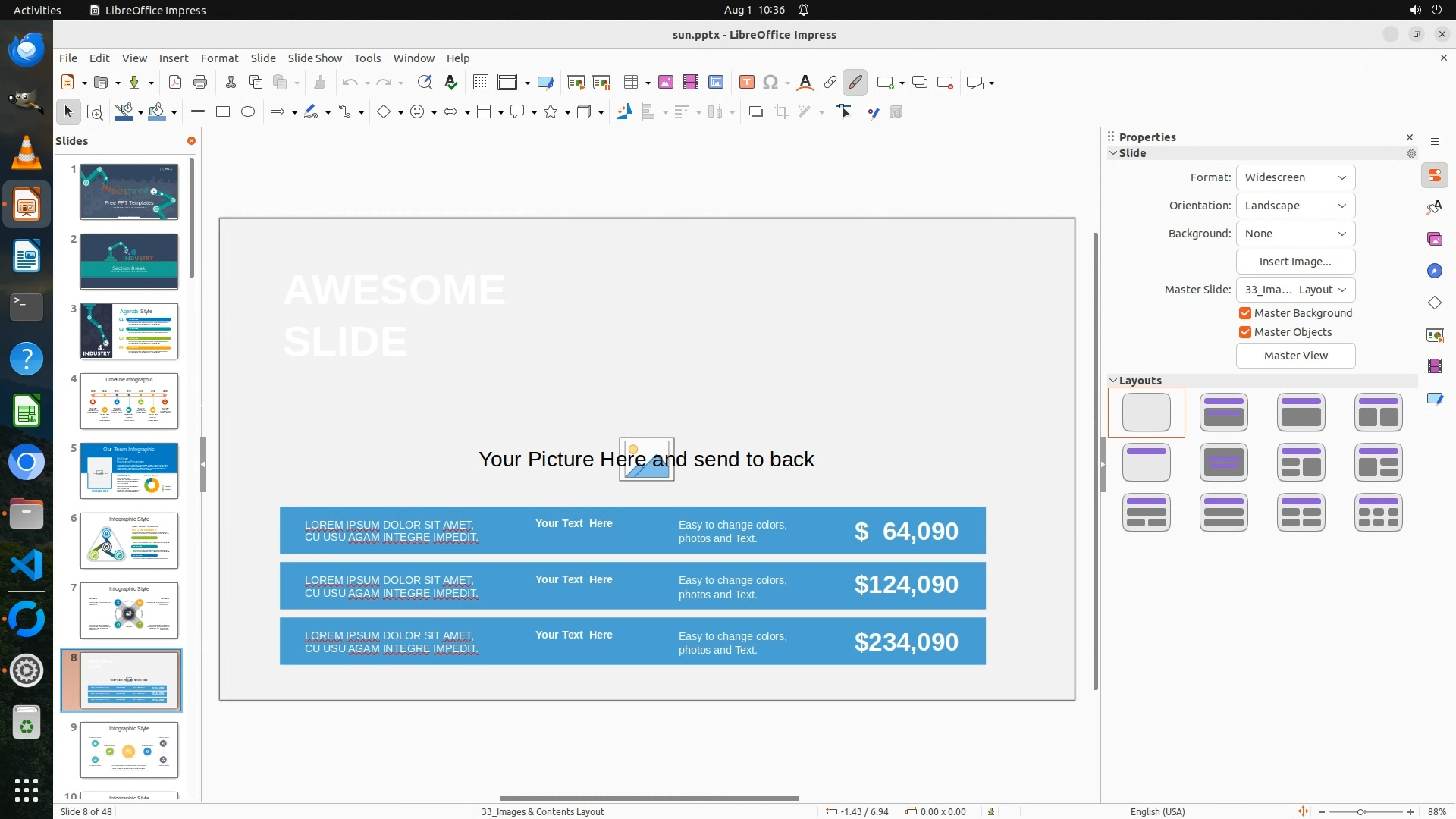Image resolution: width=1456 pixels, height=819 pixels.
Task: Uncheck the Master Background checkbox
Action: pyautogui.click(x=1245, y=313)
